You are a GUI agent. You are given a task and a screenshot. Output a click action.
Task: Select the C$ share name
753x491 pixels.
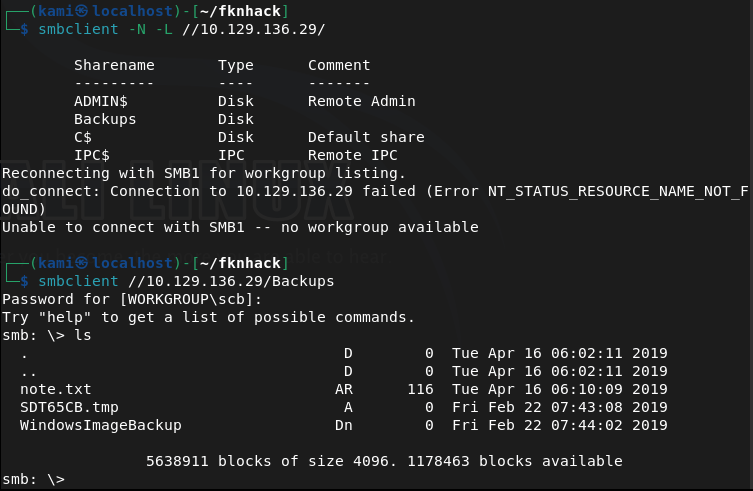83,137
